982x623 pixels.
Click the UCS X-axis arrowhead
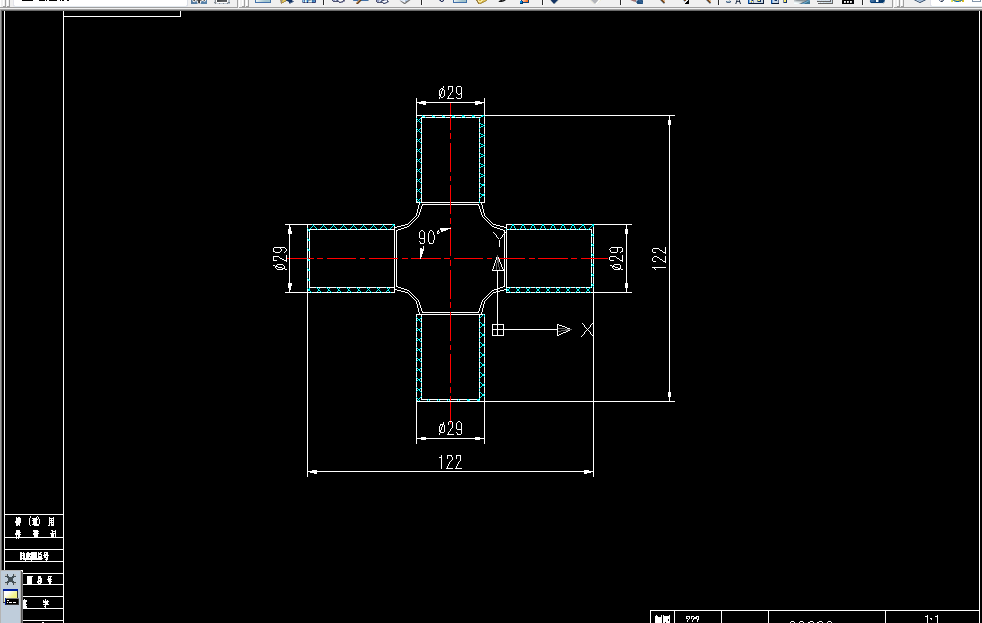pos(564,330)
